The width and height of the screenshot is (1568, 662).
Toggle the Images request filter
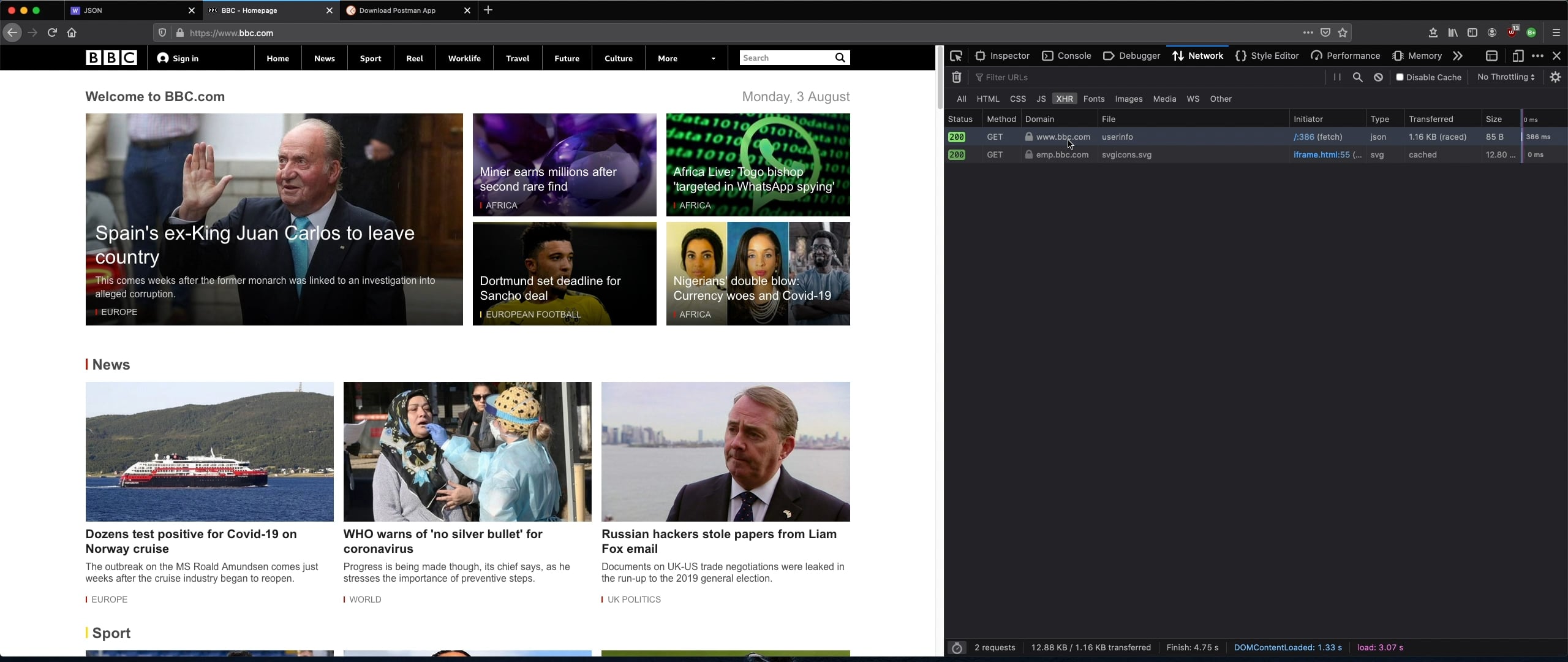[x=1128, y=99]
